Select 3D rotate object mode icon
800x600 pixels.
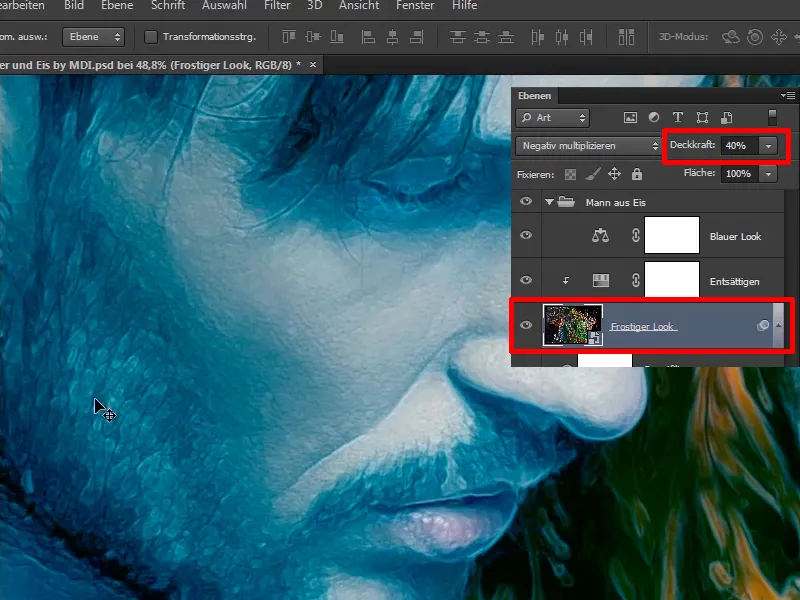pos(731,37)
